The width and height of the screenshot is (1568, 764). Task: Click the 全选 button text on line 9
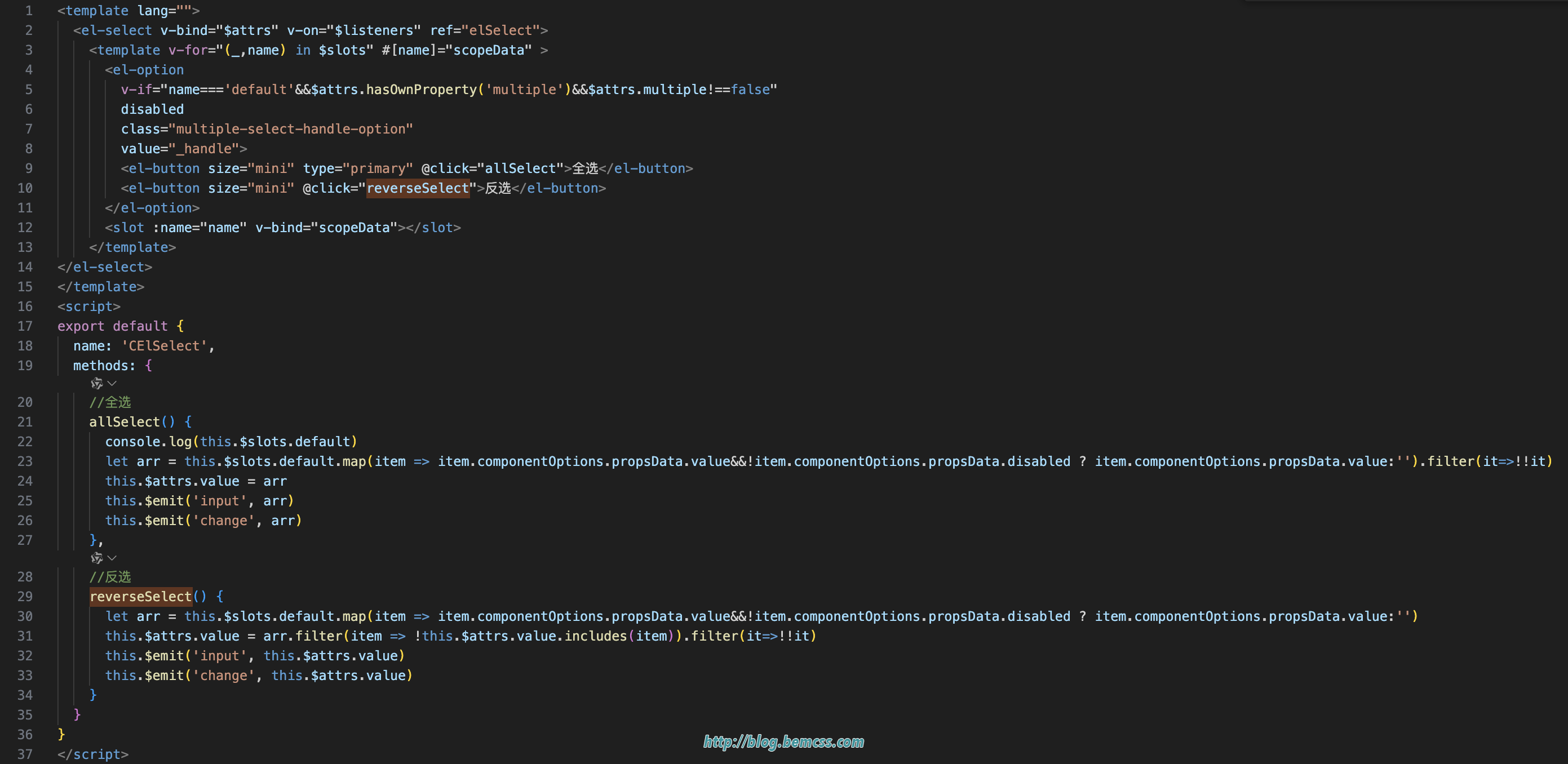[x=585, y=168]
